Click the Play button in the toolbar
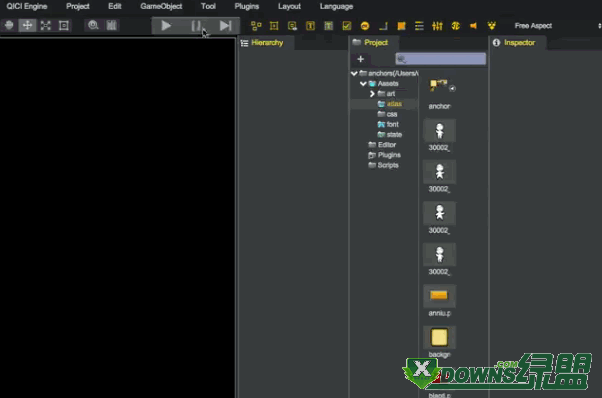The height and width of the screenshot is (398, 602). (166, 26)
